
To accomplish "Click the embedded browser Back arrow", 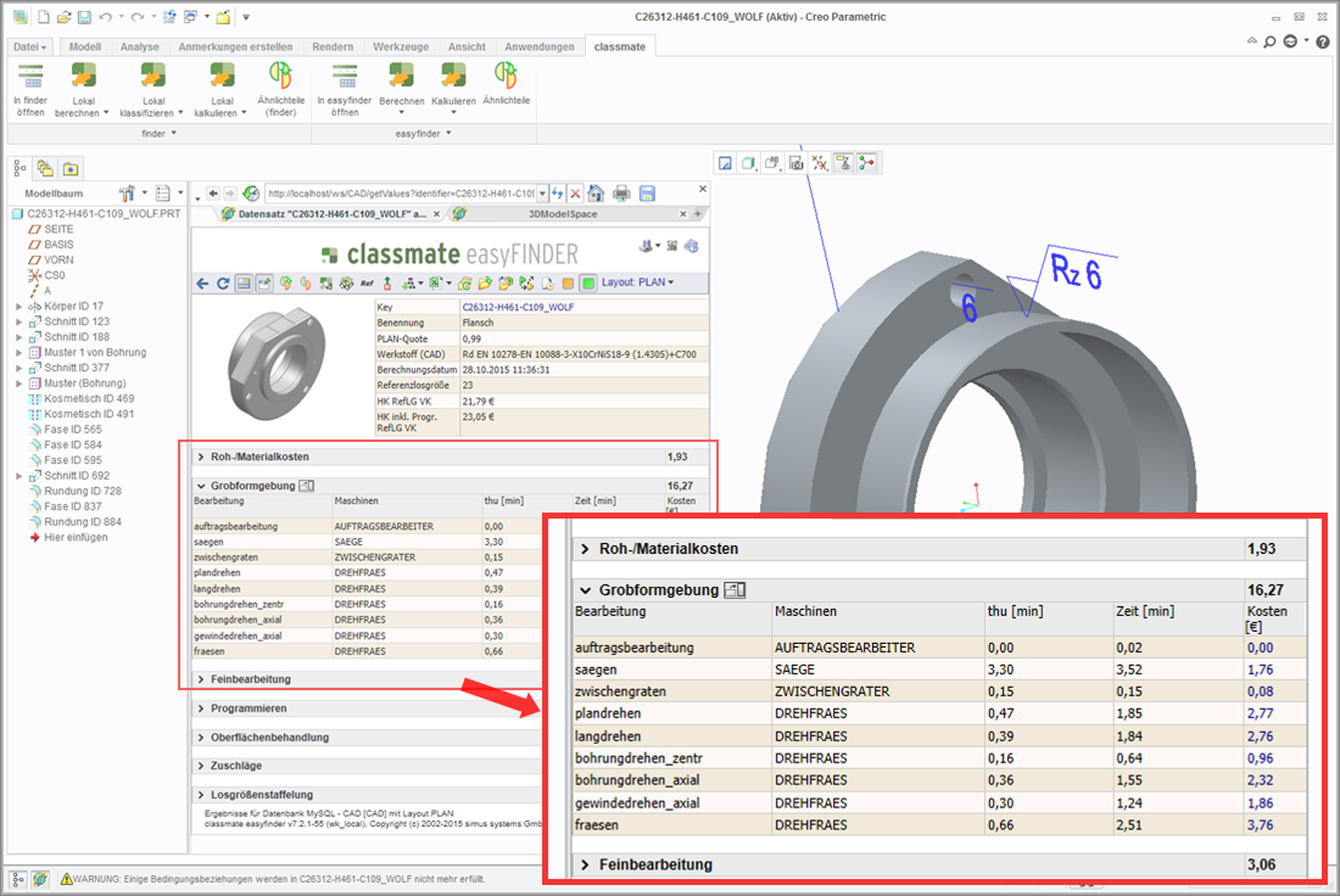I will tap(214, 194).
